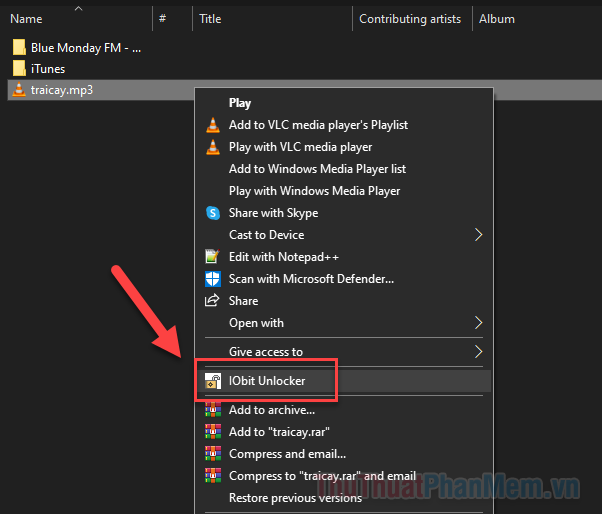602x514 pixels.
Task: Choose Compress and email...
Action: pos(344,454)
